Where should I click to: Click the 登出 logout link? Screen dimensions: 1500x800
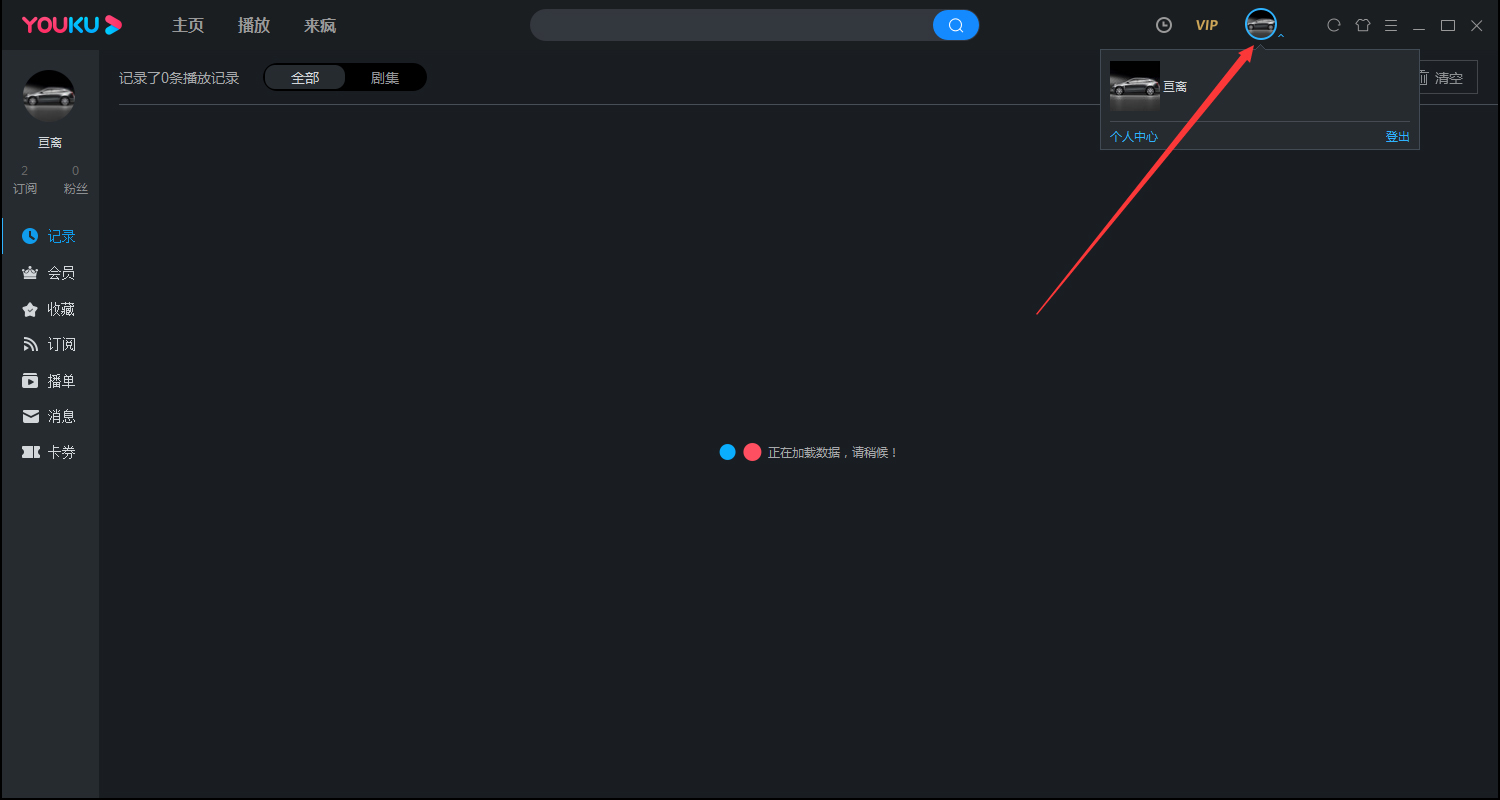click(x=1397, y=136)
